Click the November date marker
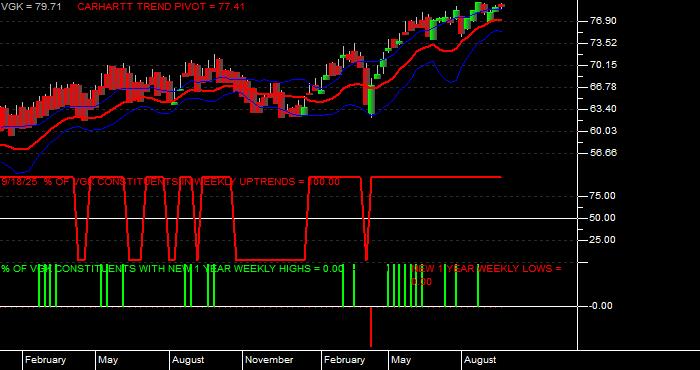700x370 pixels. click(x=269, y=360)
